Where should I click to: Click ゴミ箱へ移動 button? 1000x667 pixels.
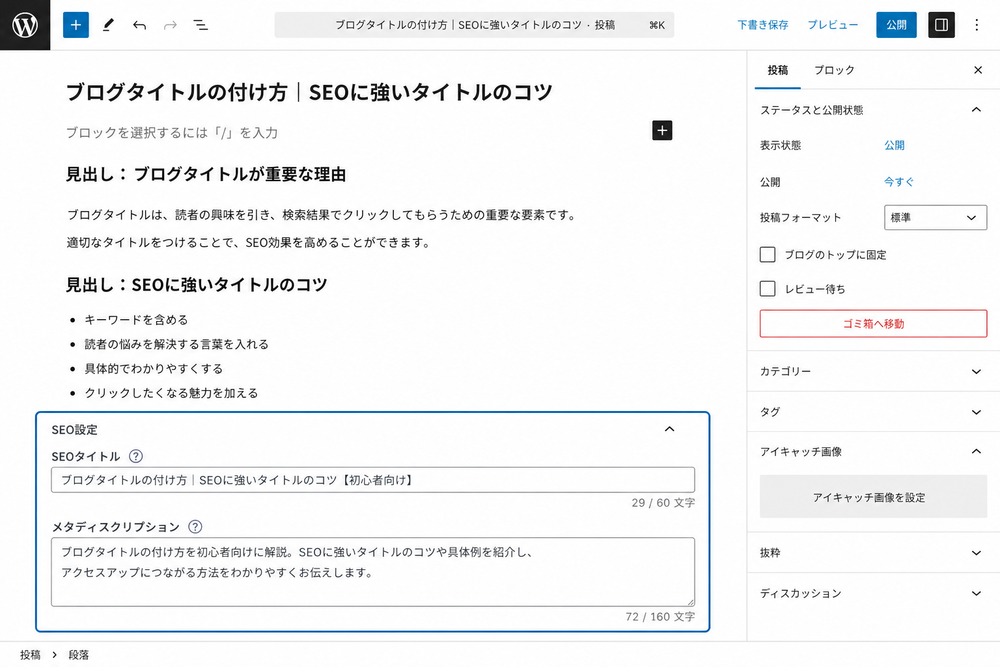tap(873, 324)
